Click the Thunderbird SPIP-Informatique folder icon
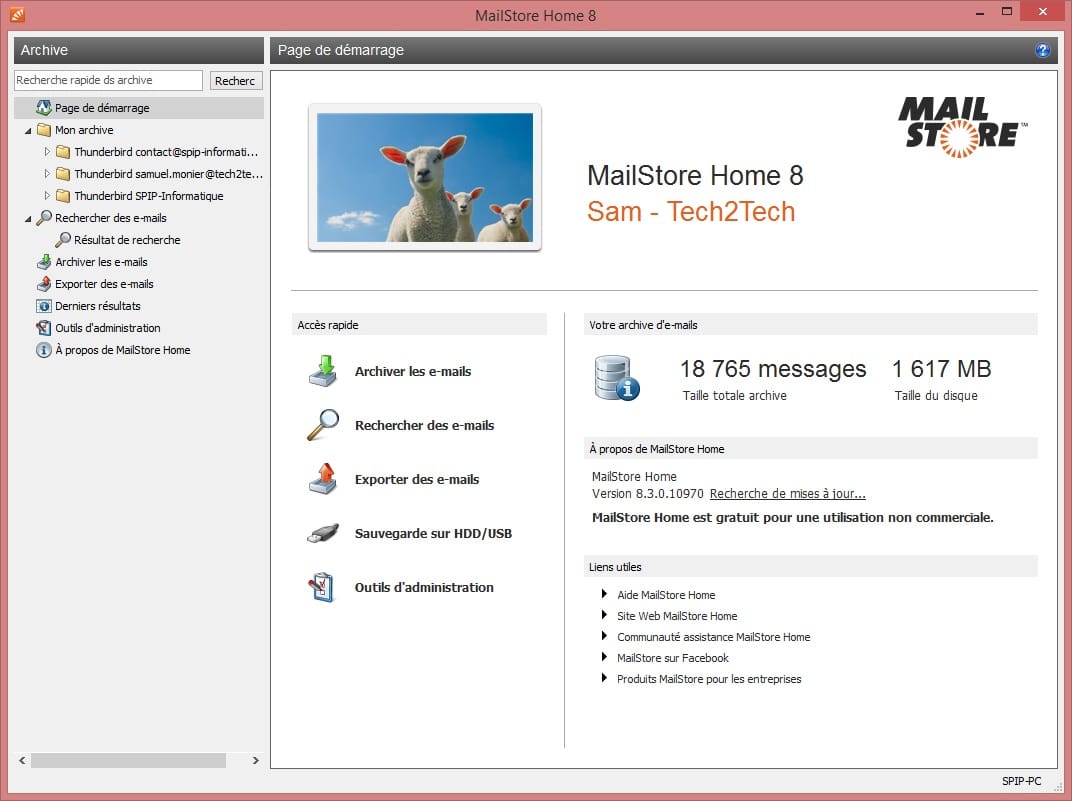This screenshot has width=1072, height=801. (63, 195)
